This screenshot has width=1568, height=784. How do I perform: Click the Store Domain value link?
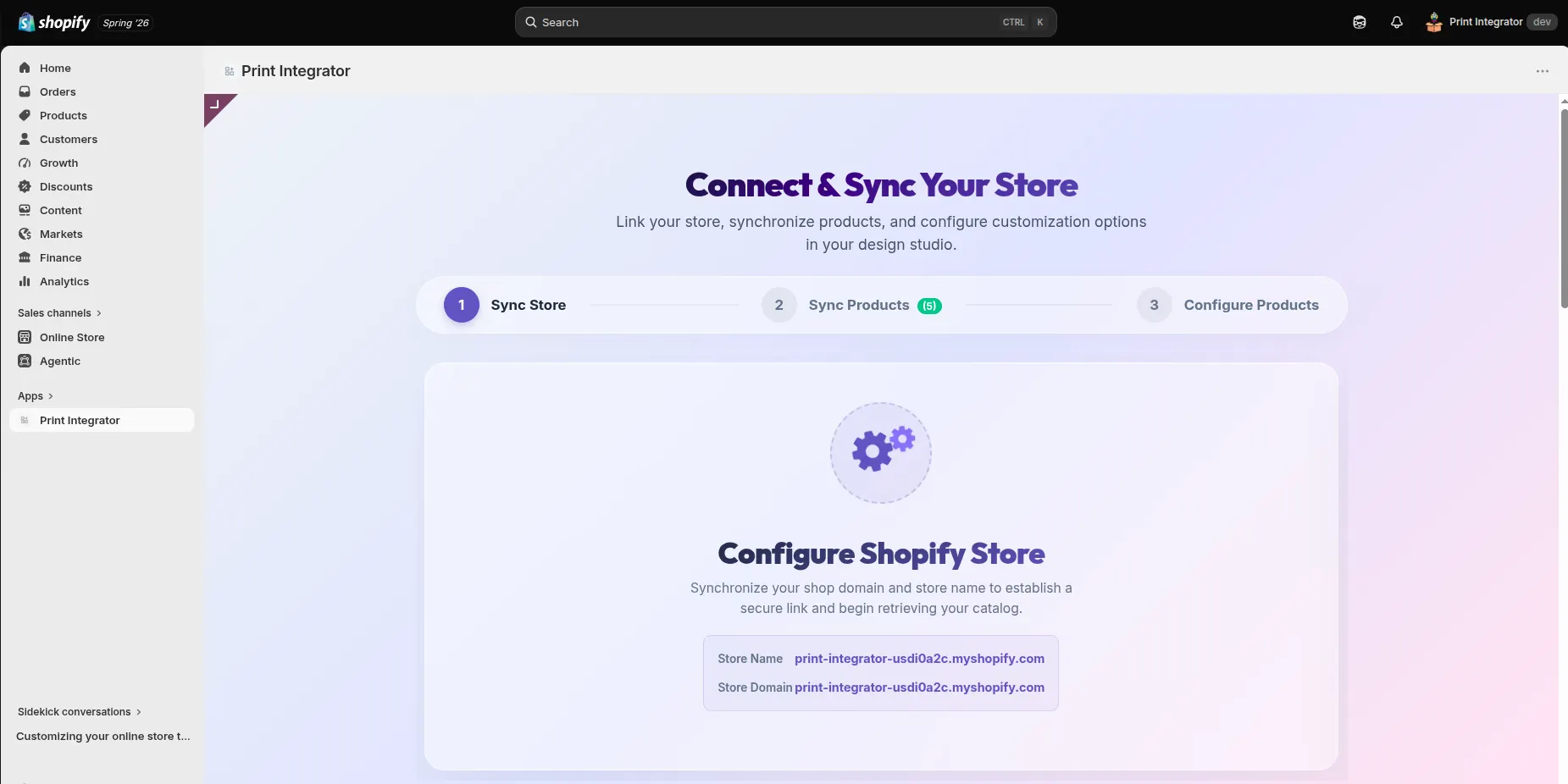919,687
